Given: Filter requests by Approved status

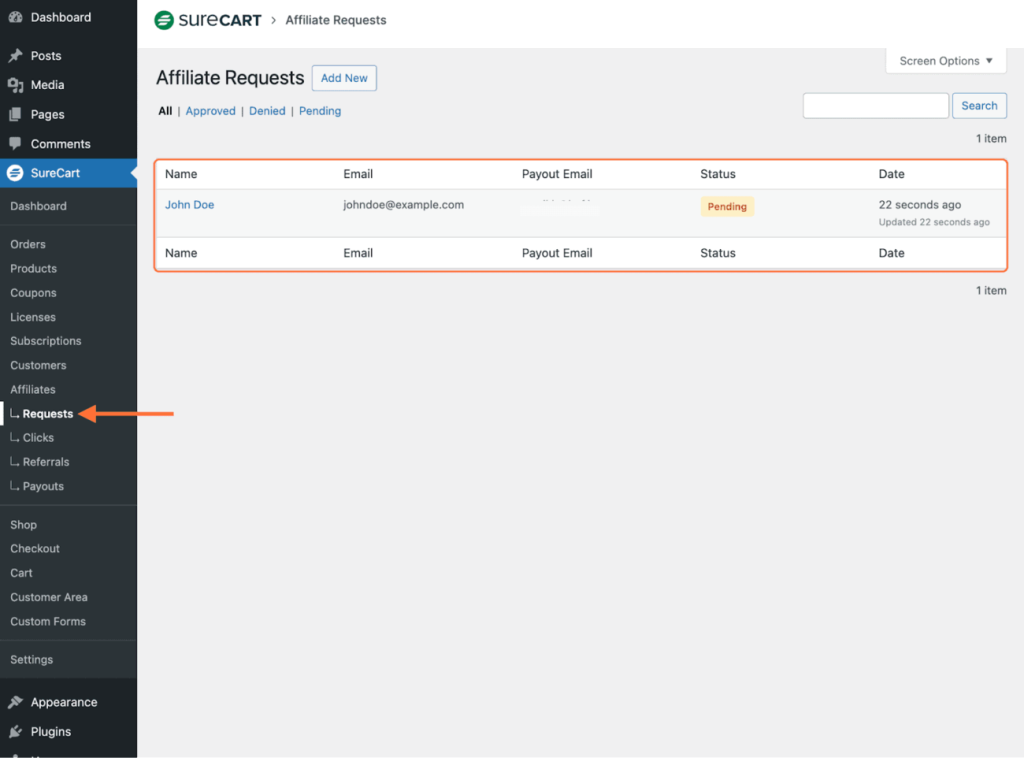Looking at the screenshot, I should tap(210, 111).
